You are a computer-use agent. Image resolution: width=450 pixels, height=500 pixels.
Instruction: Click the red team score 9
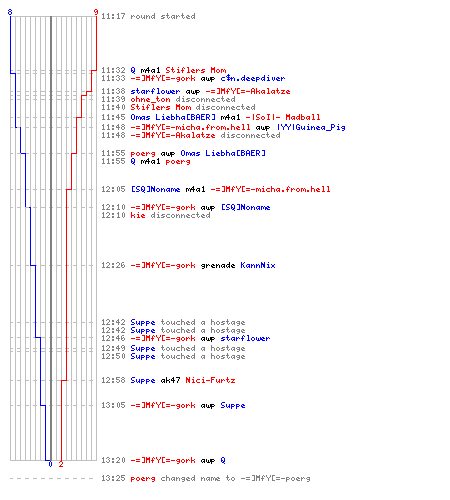(96, 12)
